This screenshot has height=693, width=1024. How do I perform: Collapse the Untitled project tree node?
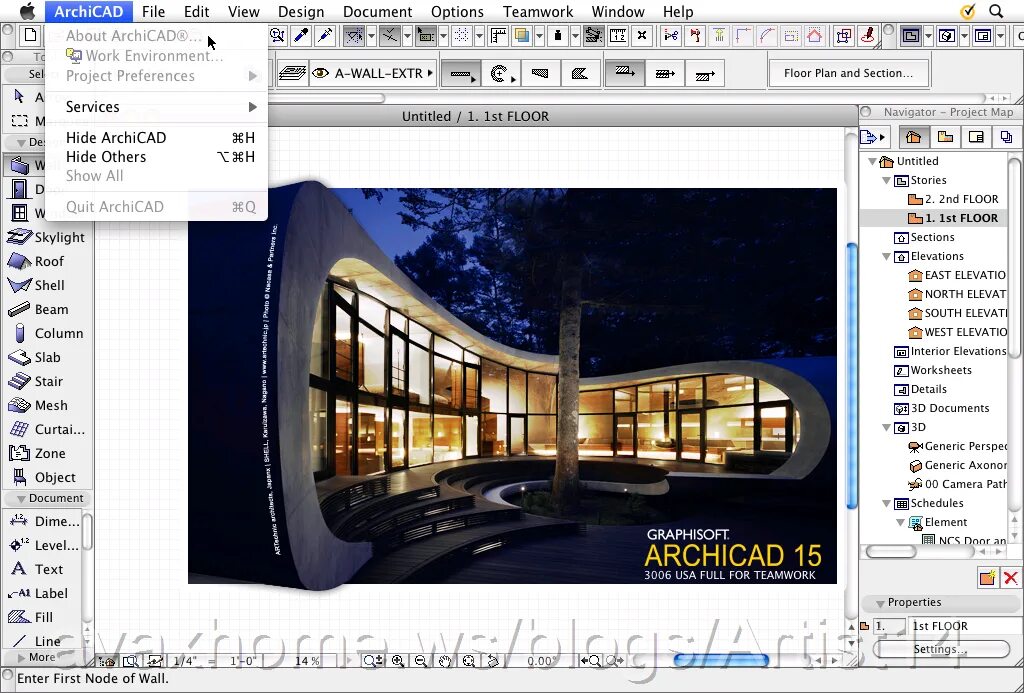point(872,161)
